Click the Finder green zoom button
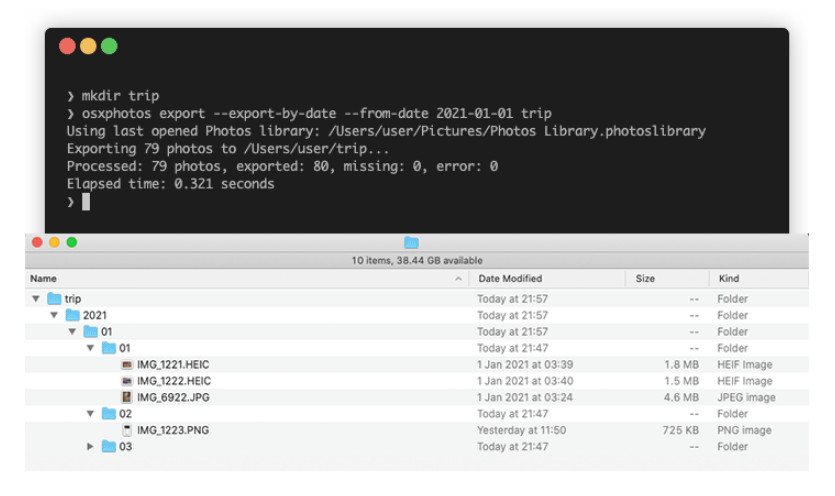This screenshot has height=496, width=835. tap(72, 242)
